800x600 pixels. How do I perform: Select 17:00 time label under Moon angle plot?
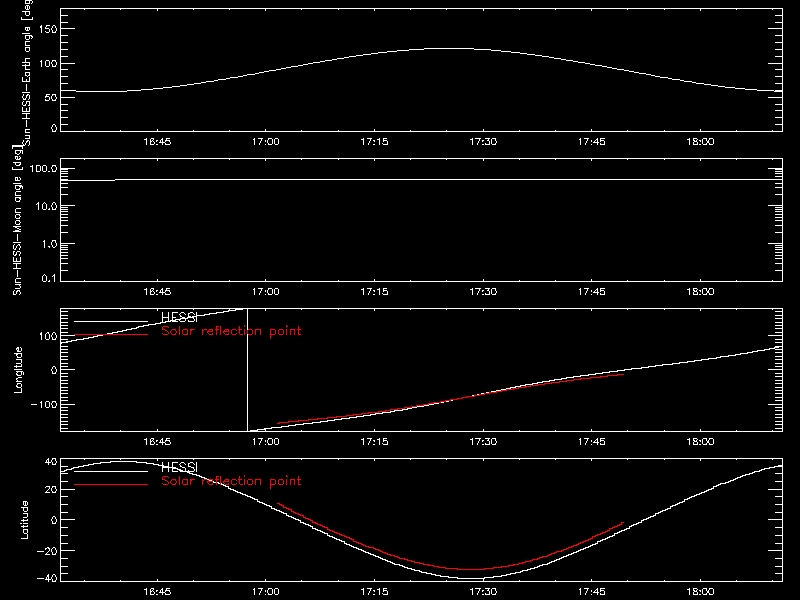[x=265, y=291]
